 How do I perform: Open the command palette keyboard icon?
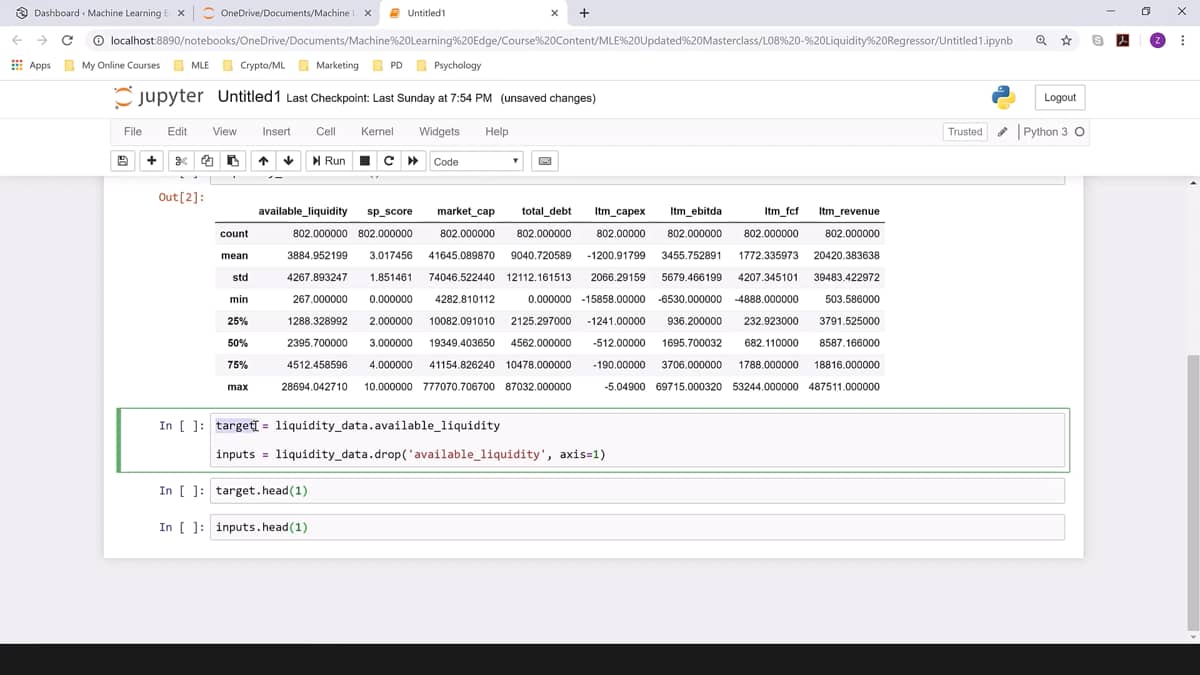(x=545, y=161)
